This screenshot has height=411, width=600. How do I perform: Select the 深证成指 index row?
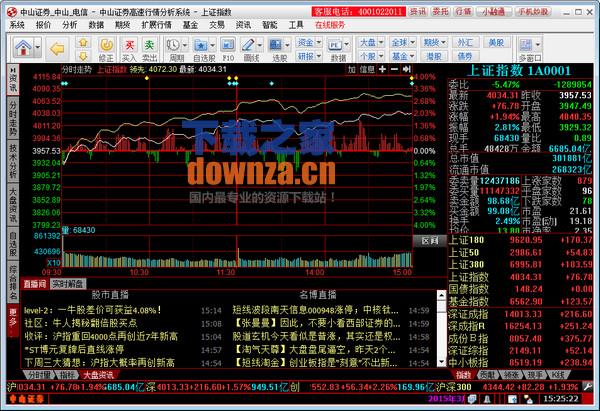520,314
